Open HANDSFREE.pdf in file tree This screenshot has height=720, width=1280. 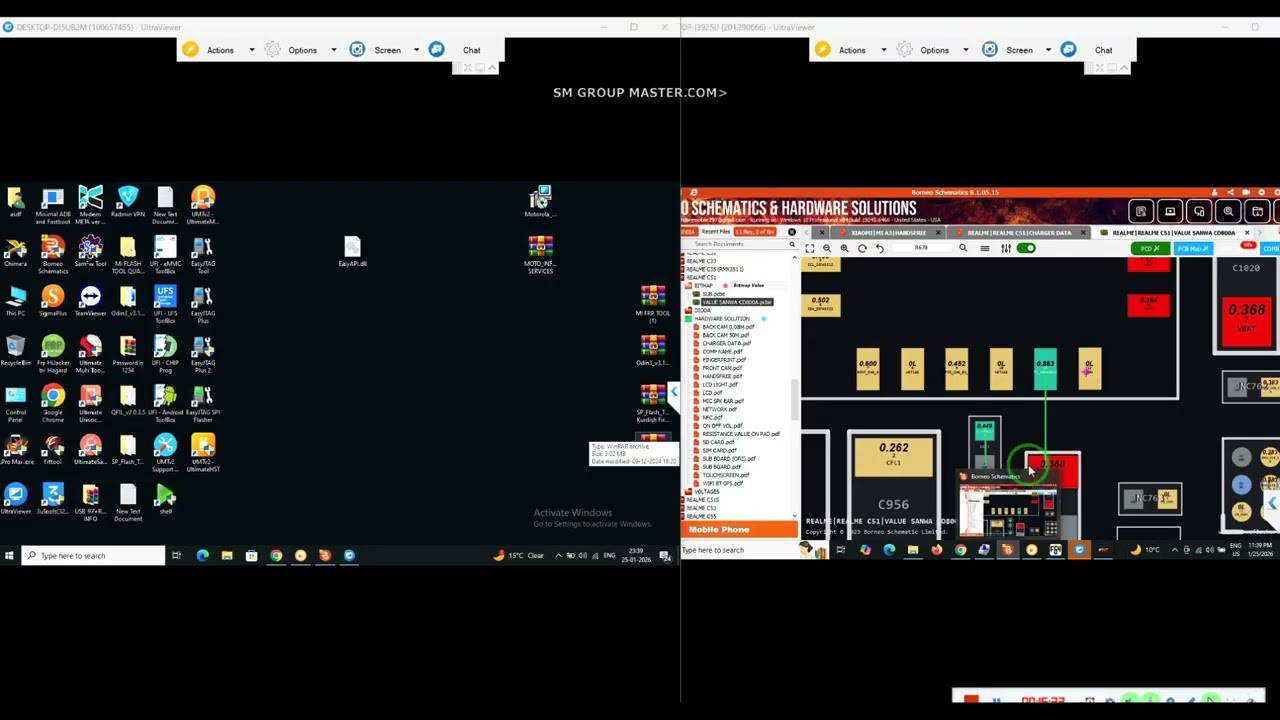click(x=722, y=376)
